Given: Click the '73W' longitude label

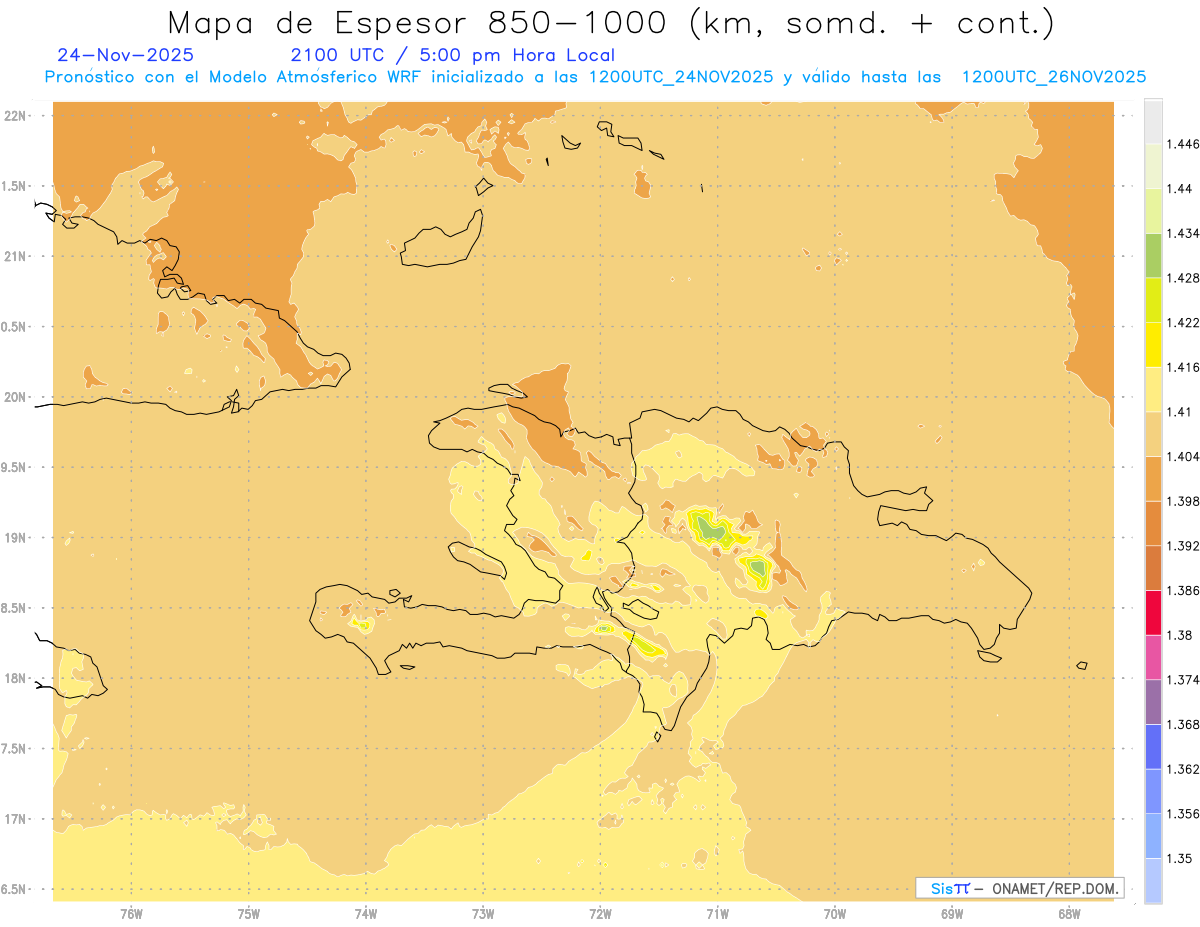Looking at the screenshot, I should point(483,914).
